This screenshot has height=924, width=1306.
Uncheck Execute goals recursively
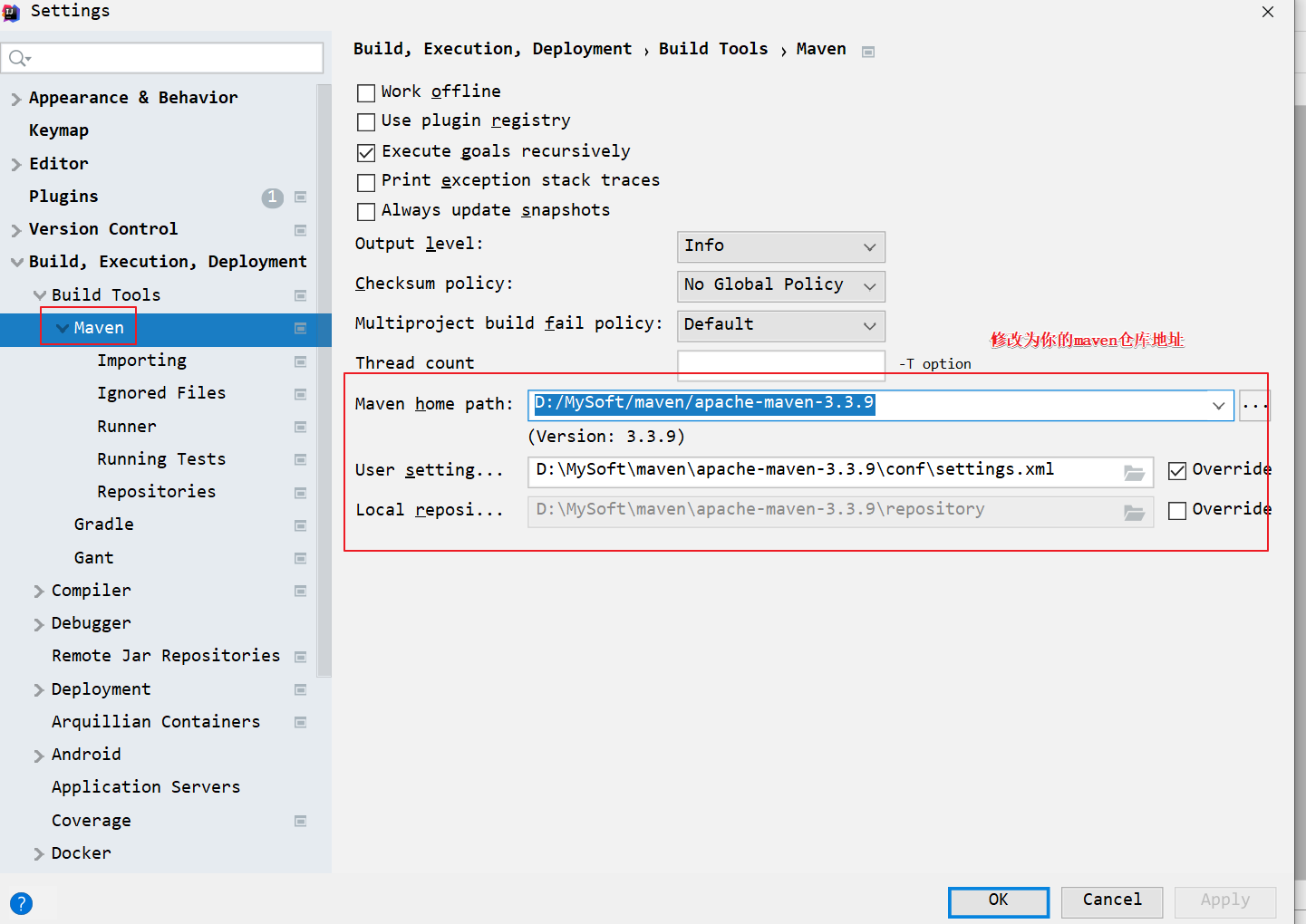(366, 152)
